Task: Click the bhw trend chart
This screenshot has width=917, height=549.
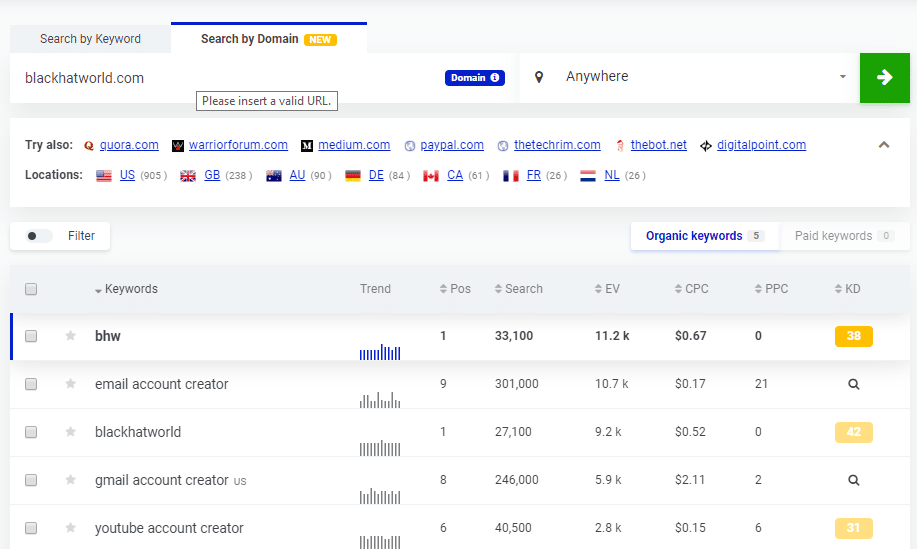Action: (380, 351)
